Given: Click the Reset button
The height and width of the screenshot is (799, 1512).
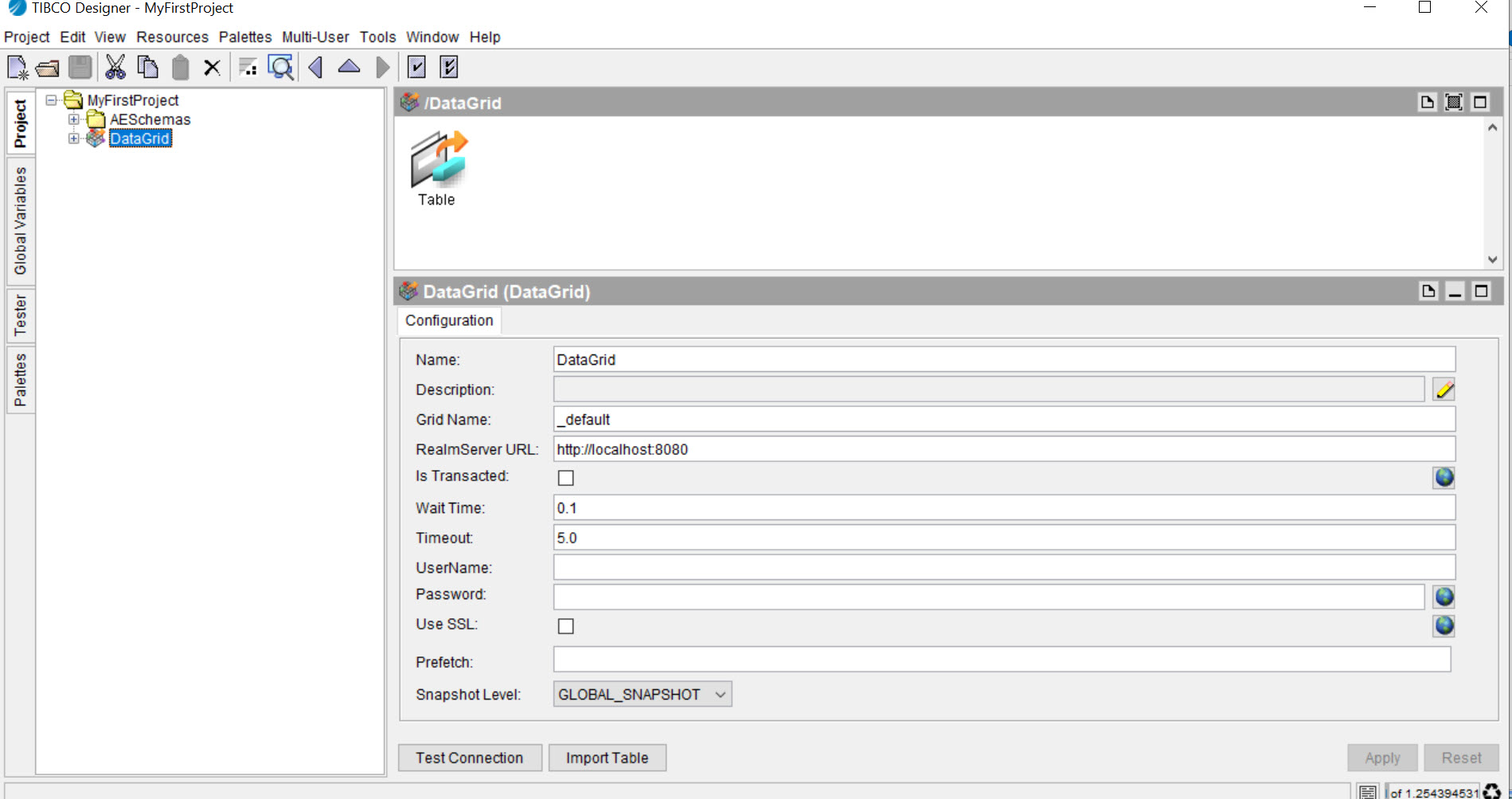Looking at the screenshot, I should [x=1461, y=758].
